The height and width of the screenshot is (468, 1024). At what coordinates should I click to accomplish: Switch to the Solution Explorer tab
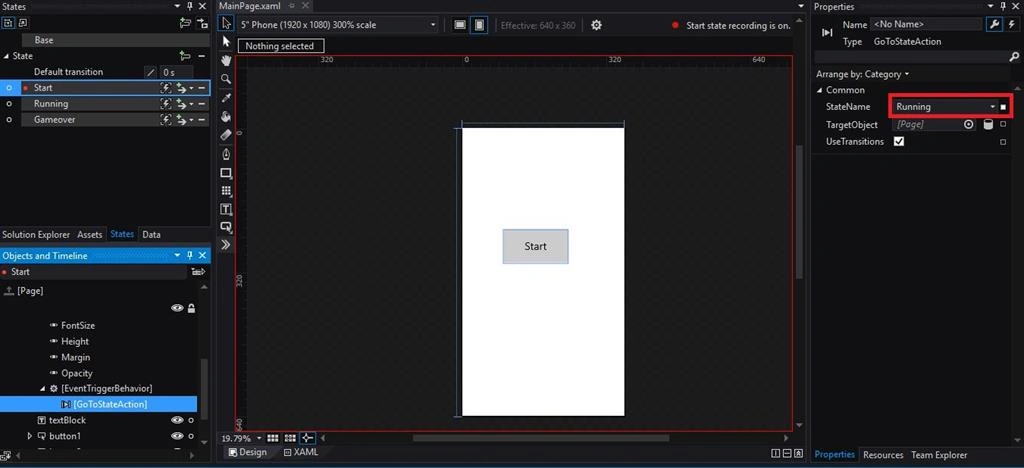pyautogui.click(x=36, y=234)
